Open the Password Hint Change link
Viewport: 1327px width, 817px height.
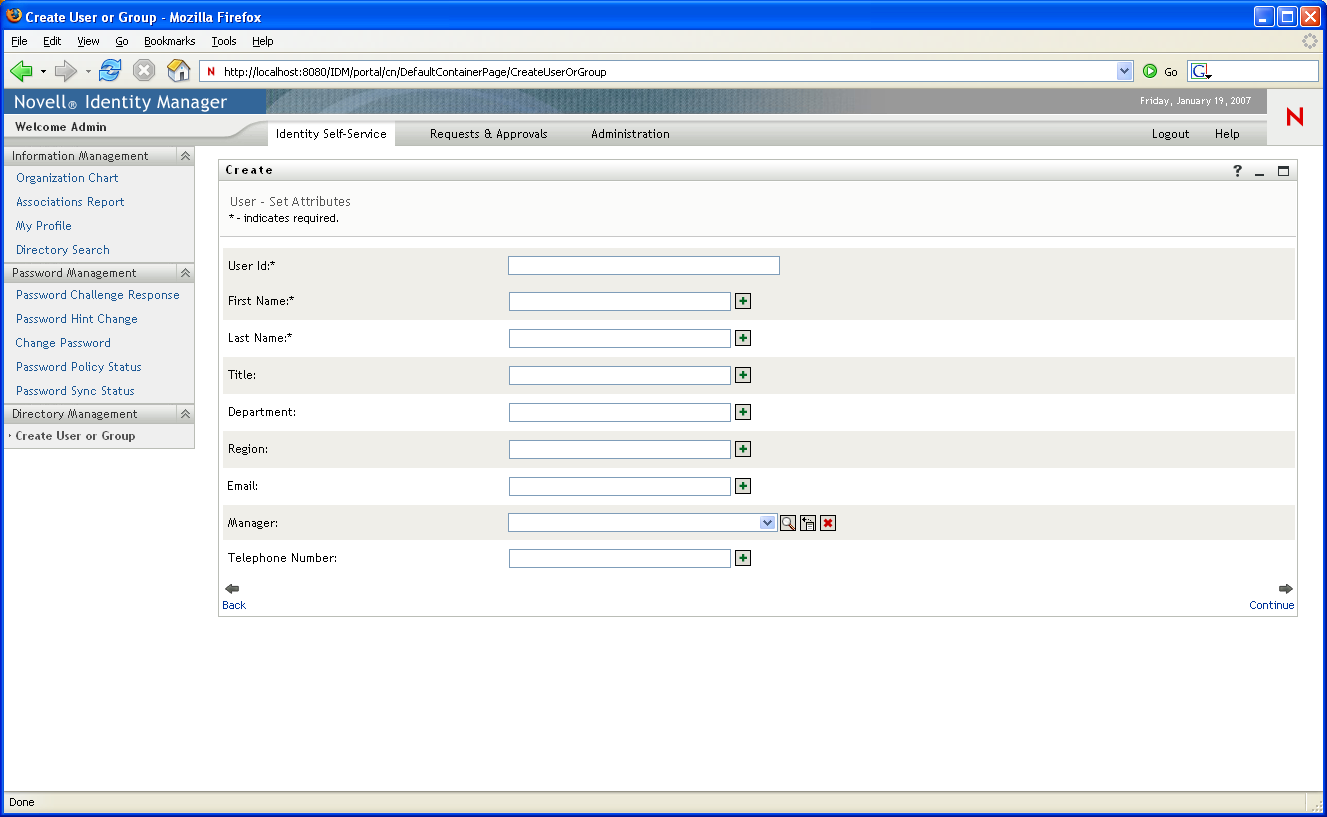[77, 319]
